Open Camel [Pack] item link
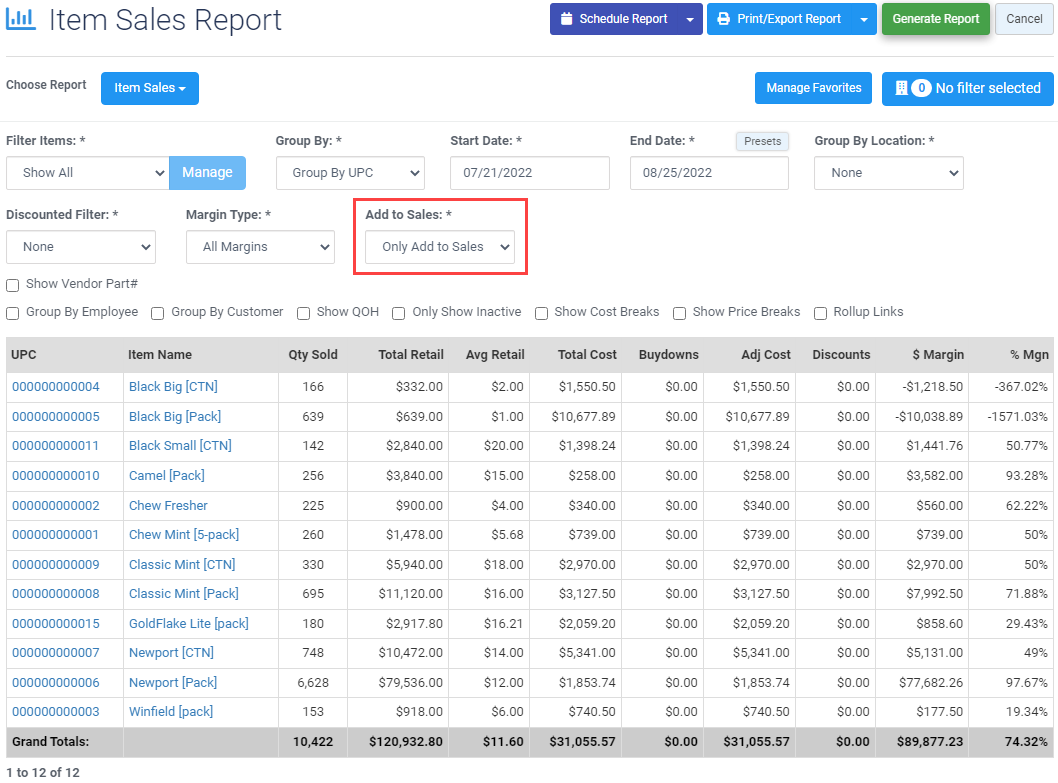 click(x=167, y=476)
